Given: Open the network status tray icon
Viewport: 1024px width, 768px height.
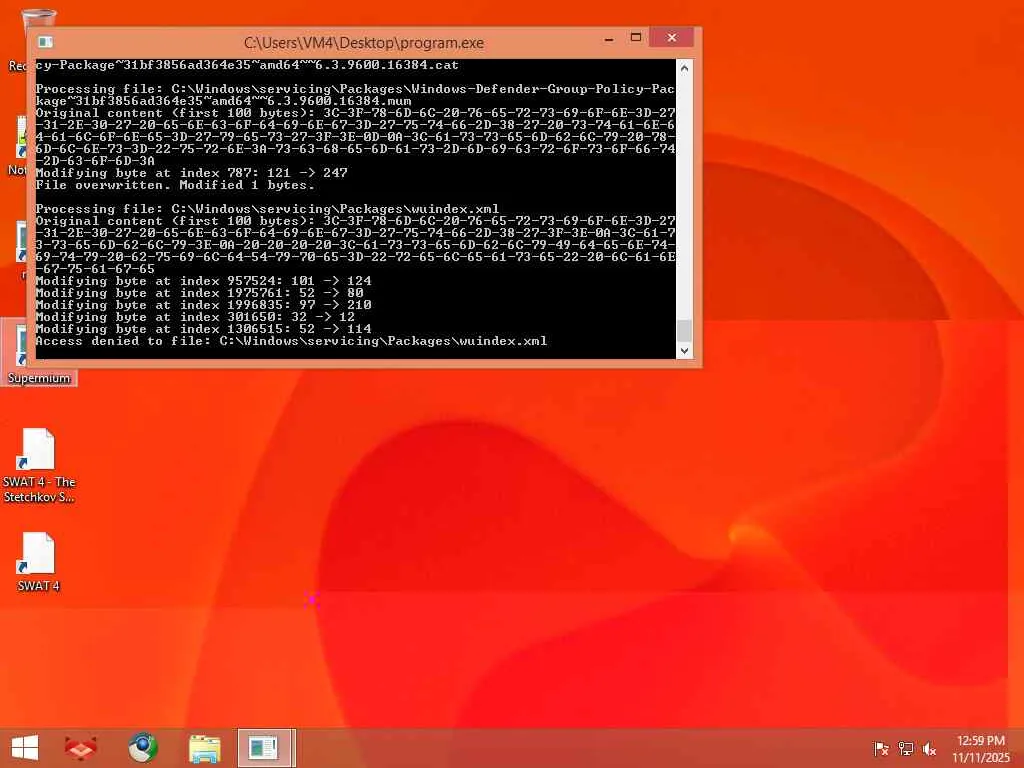Looking at the screenshot, I should (x=905, y=749).
